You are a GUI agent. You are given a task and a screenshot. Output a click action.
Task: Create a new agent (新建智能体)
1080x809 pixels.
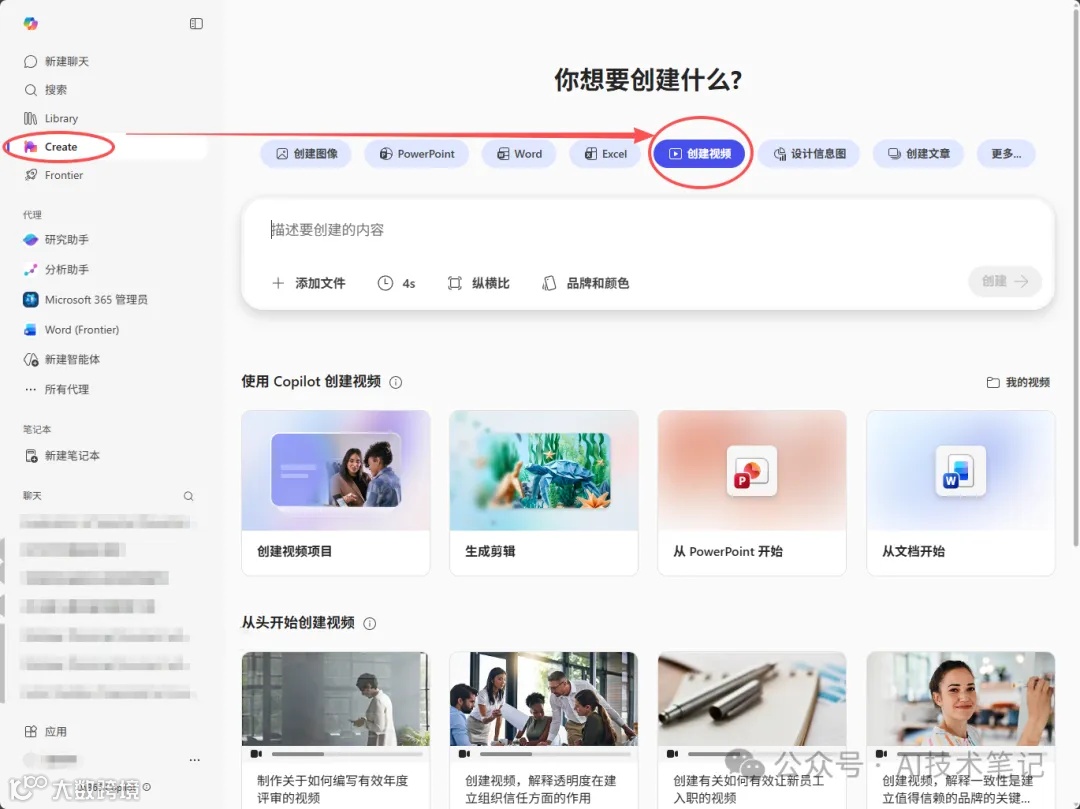coord(62,359)
